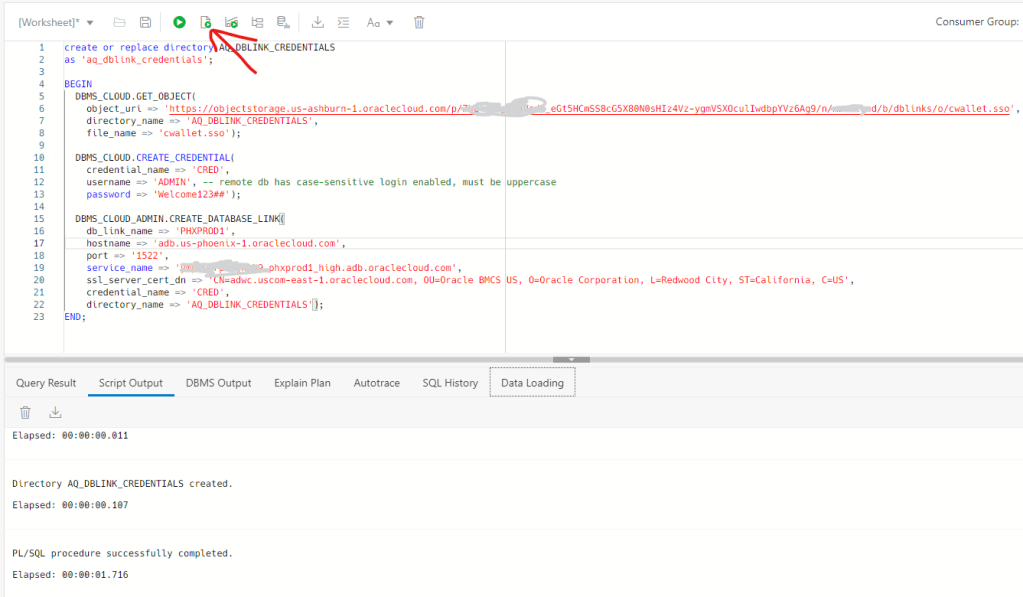1023x597 pixels.
Task: Run the worksheet as a script
Action: point(205,22)
